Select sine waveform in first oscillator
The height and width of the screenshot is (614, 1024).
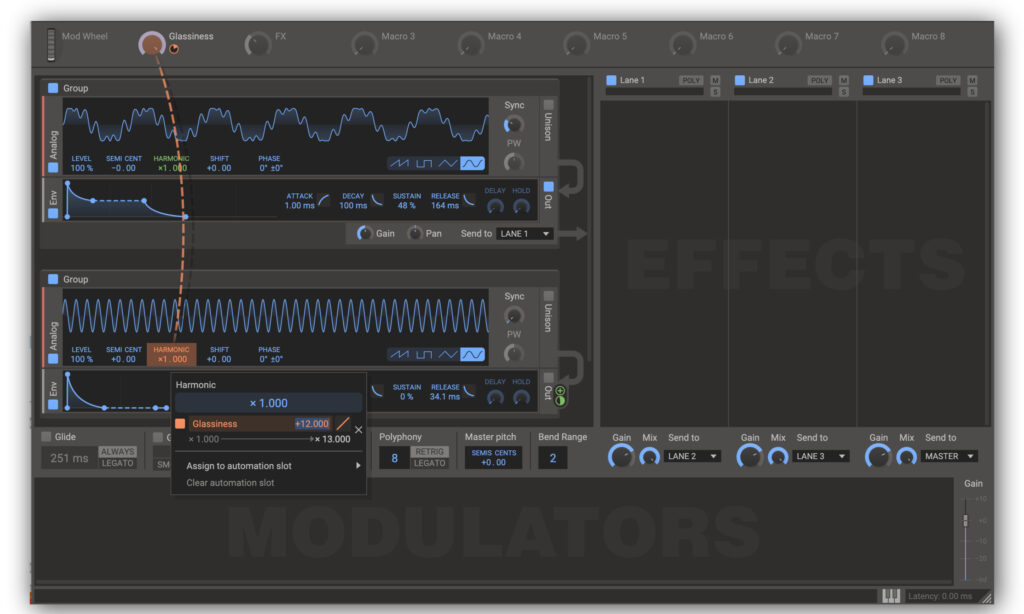[x=473, y=163]
